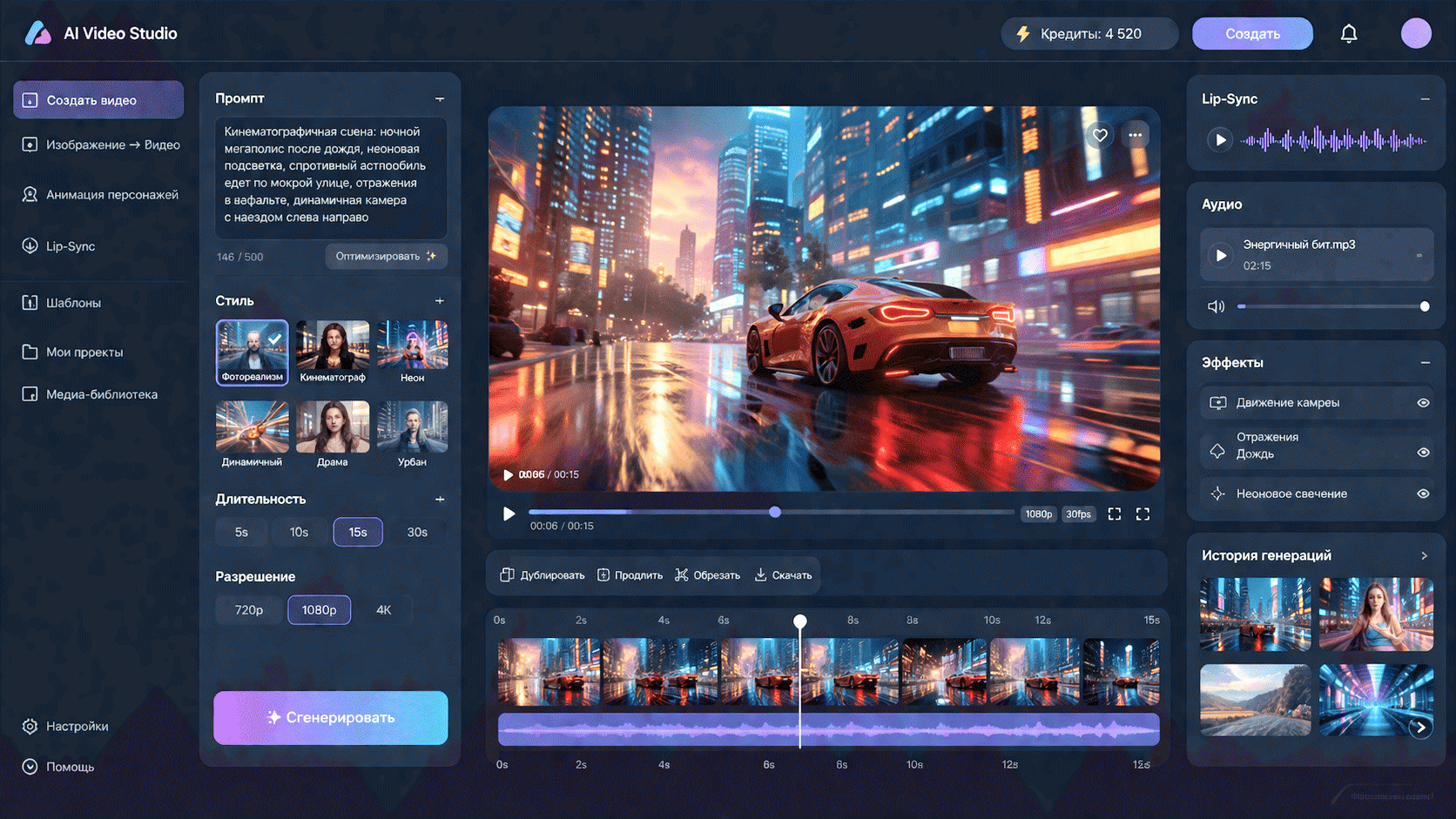Open Мои проекты in the sidebar
Image resolution: width=1456 pixels, height=819 pixels.
[x=84, y=352]
